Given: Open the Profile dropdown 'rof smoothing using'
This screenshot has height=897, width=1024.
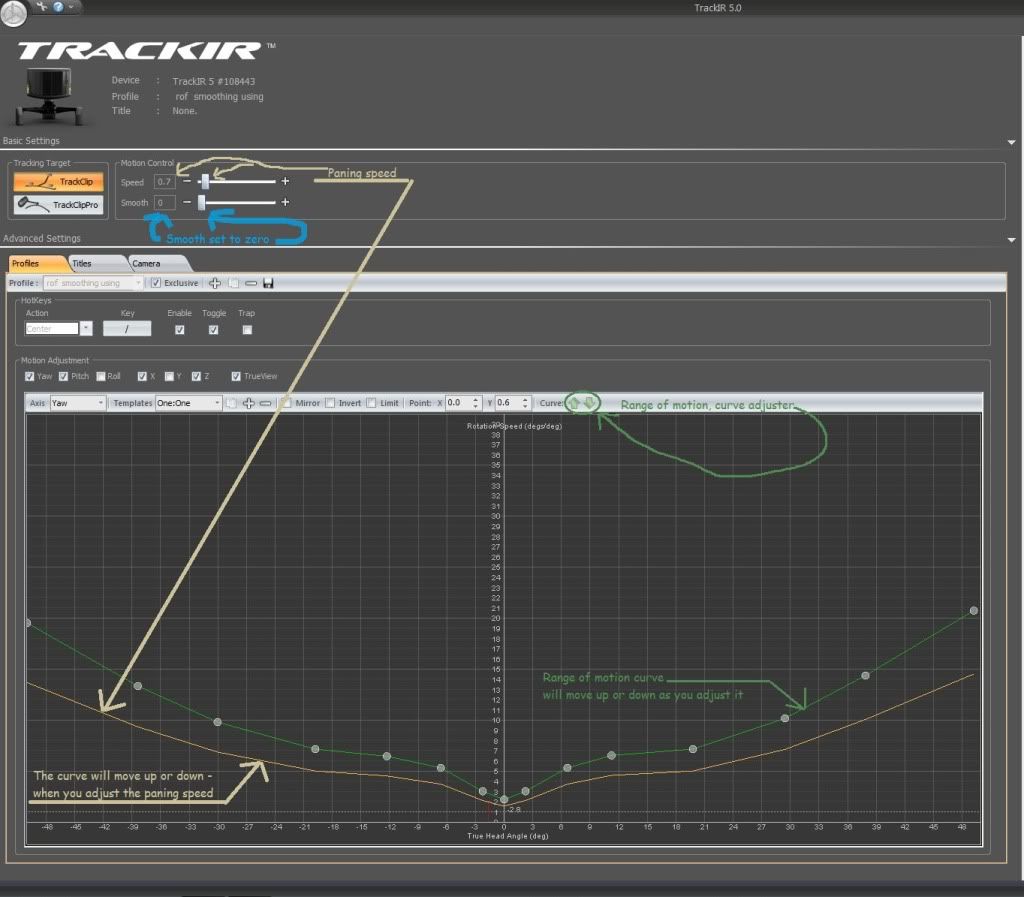Looking at the screenshot, I should pos(93,283).
